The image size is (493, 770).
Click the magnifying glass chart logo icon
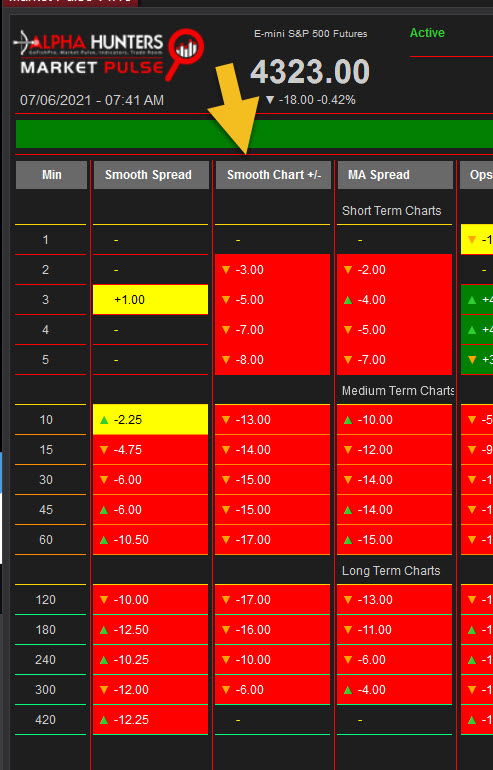click(185, 54)
